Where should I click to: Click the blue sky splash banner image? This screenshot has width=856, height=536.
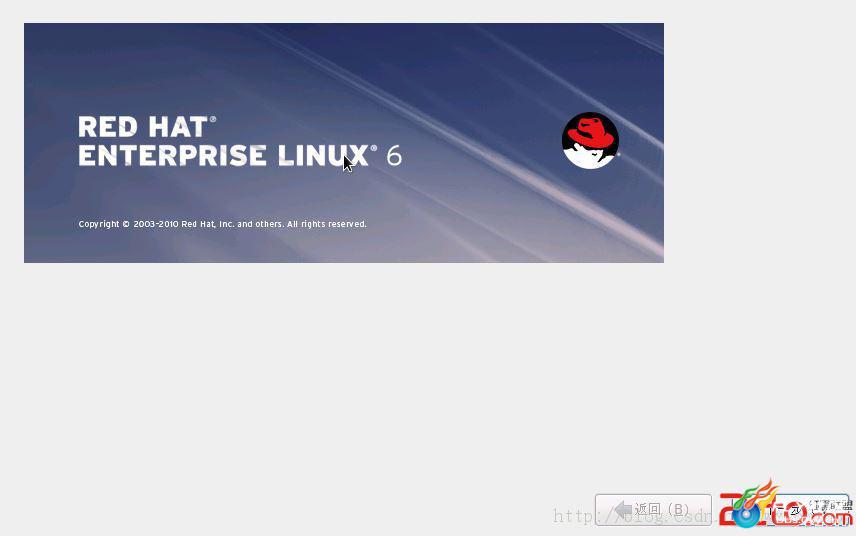(x=344, y=142)
